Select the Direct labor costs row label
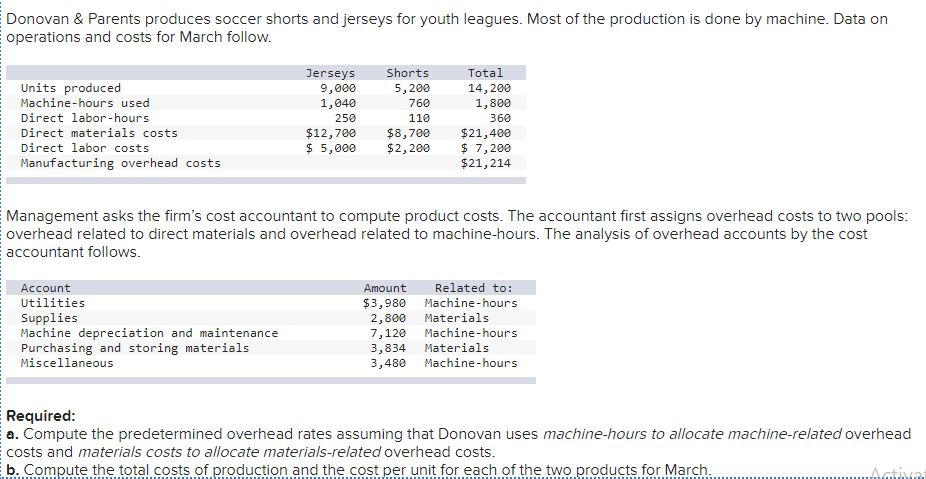Screen dimensions: 926x479 coord(85,148)
